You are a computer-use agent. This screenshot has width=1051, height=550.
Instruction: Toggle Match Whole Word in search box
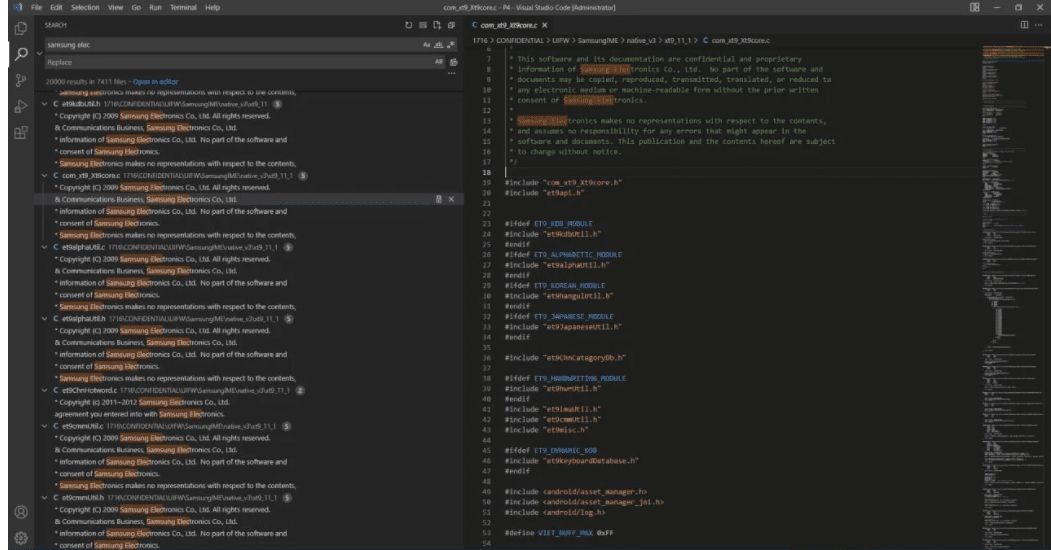click(x=438, y=45)
